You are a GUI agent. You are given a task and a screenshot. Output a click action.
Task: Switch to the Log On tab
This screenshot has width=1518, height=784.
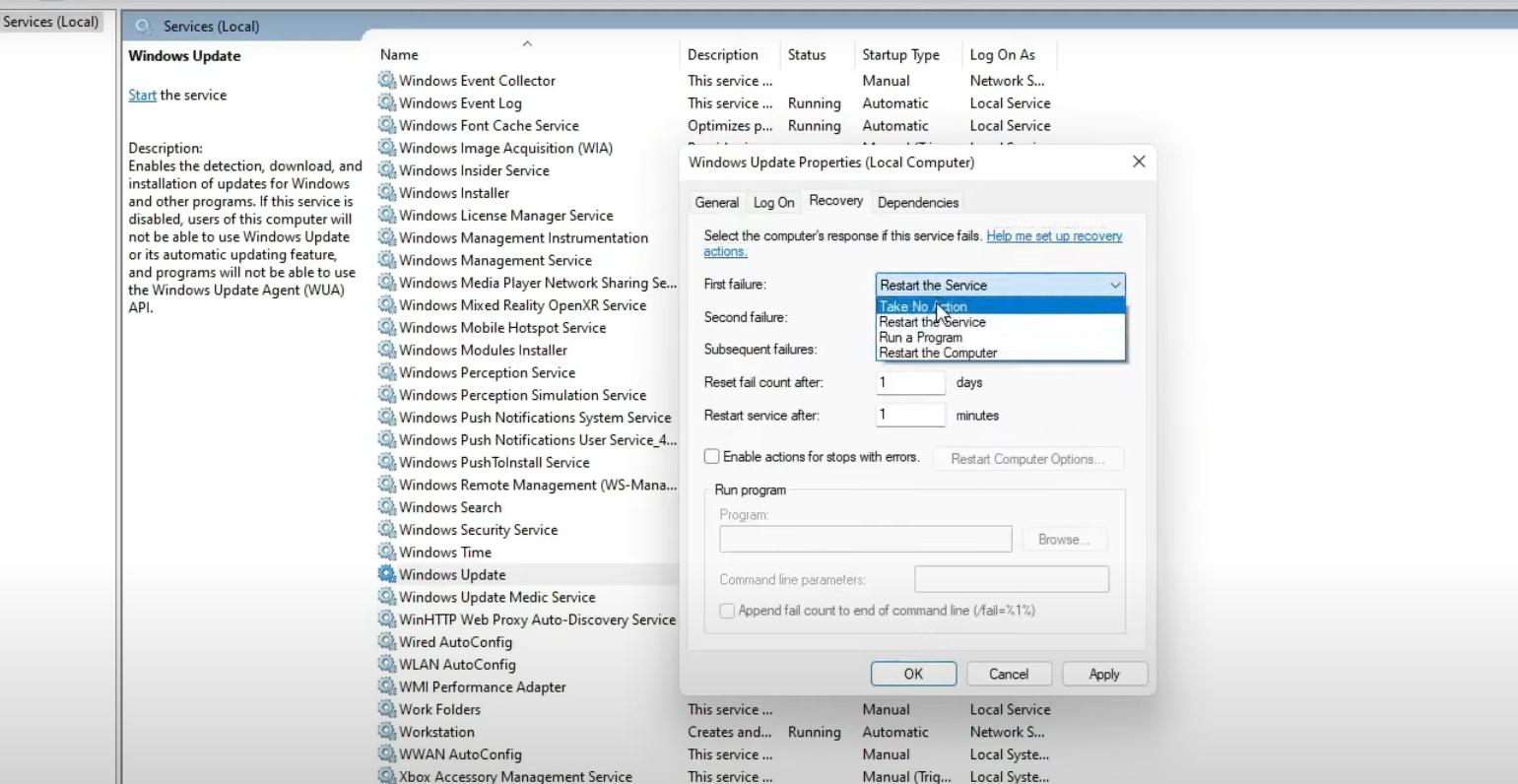[x=773, y=202]
